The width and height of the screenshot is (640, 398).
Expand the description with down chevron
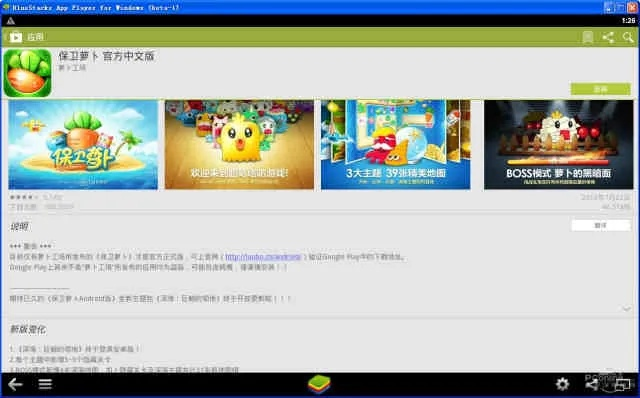tap(627, 309)
